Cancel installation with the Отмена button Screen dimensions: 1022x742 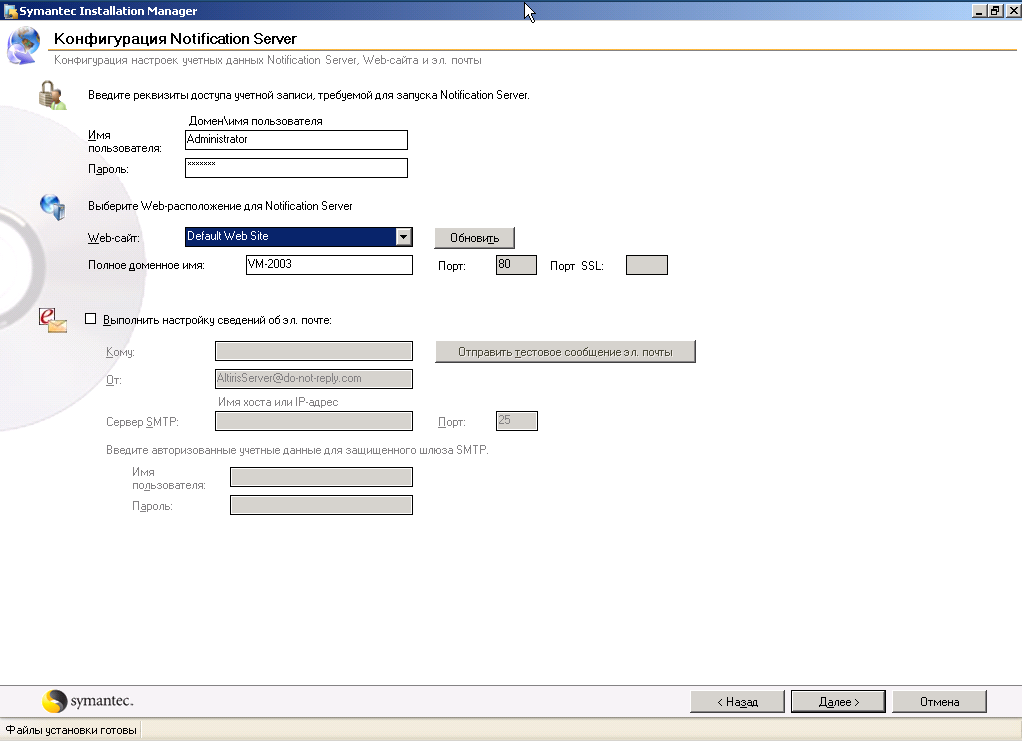[x=939, y=702]
